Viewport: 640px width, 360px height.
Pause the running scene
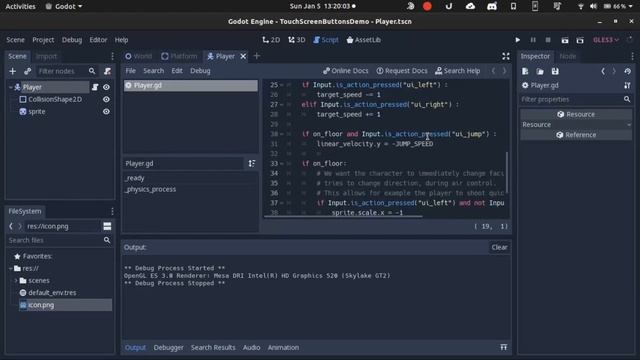(533, 40)
